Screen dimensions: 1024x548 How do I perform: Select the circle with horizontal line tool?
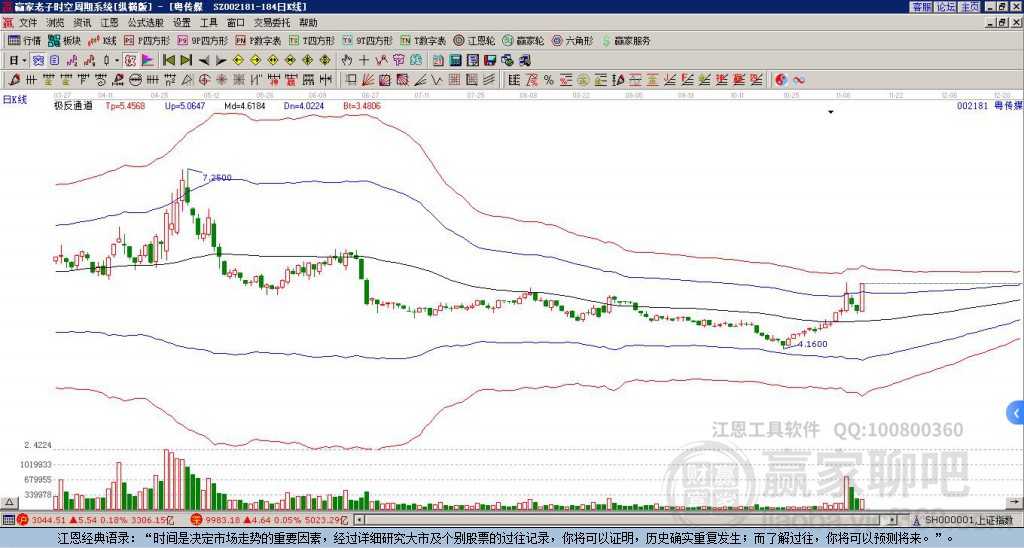pyautogui.click(x=135, y=80)
